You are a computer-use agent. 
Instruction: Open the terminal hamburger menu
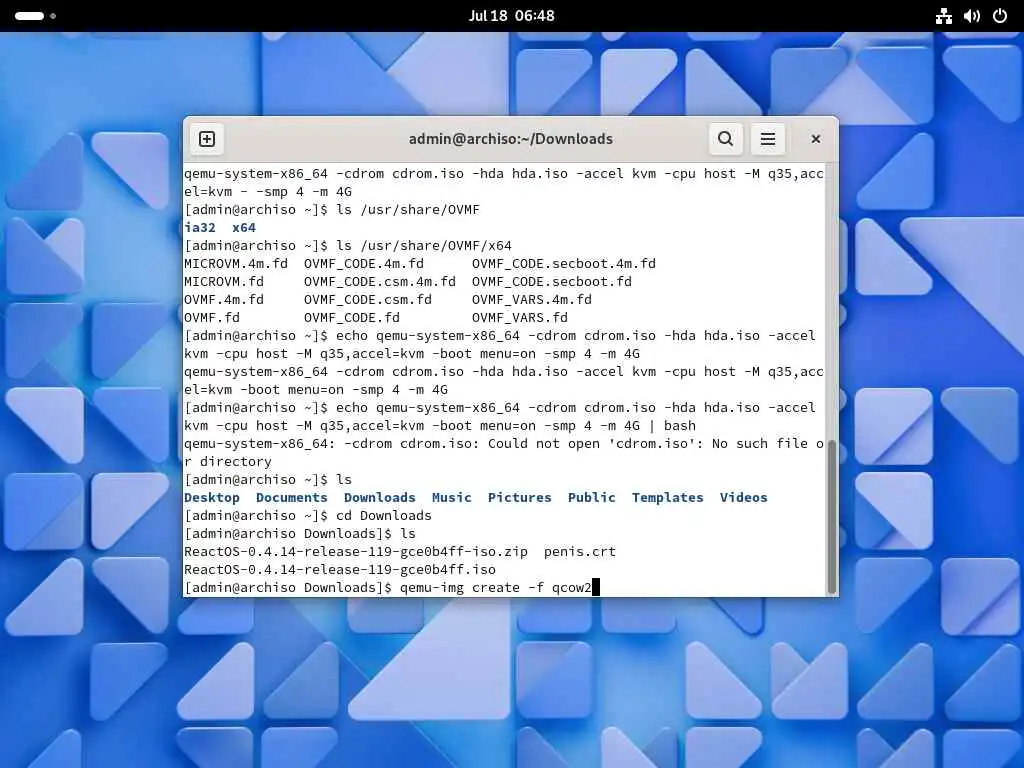768,139
